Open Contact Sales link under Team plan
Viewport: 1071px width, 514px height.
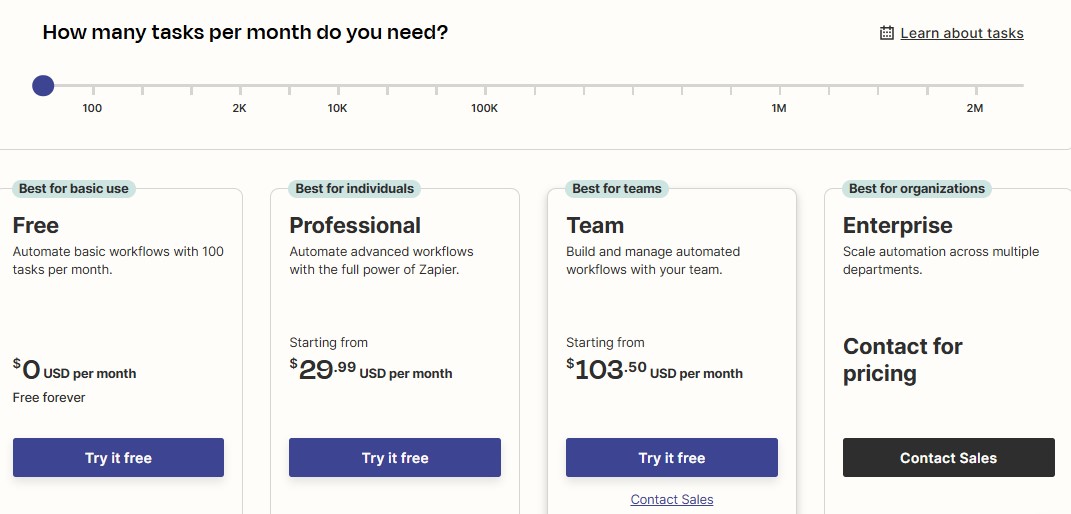coord(671,500)
